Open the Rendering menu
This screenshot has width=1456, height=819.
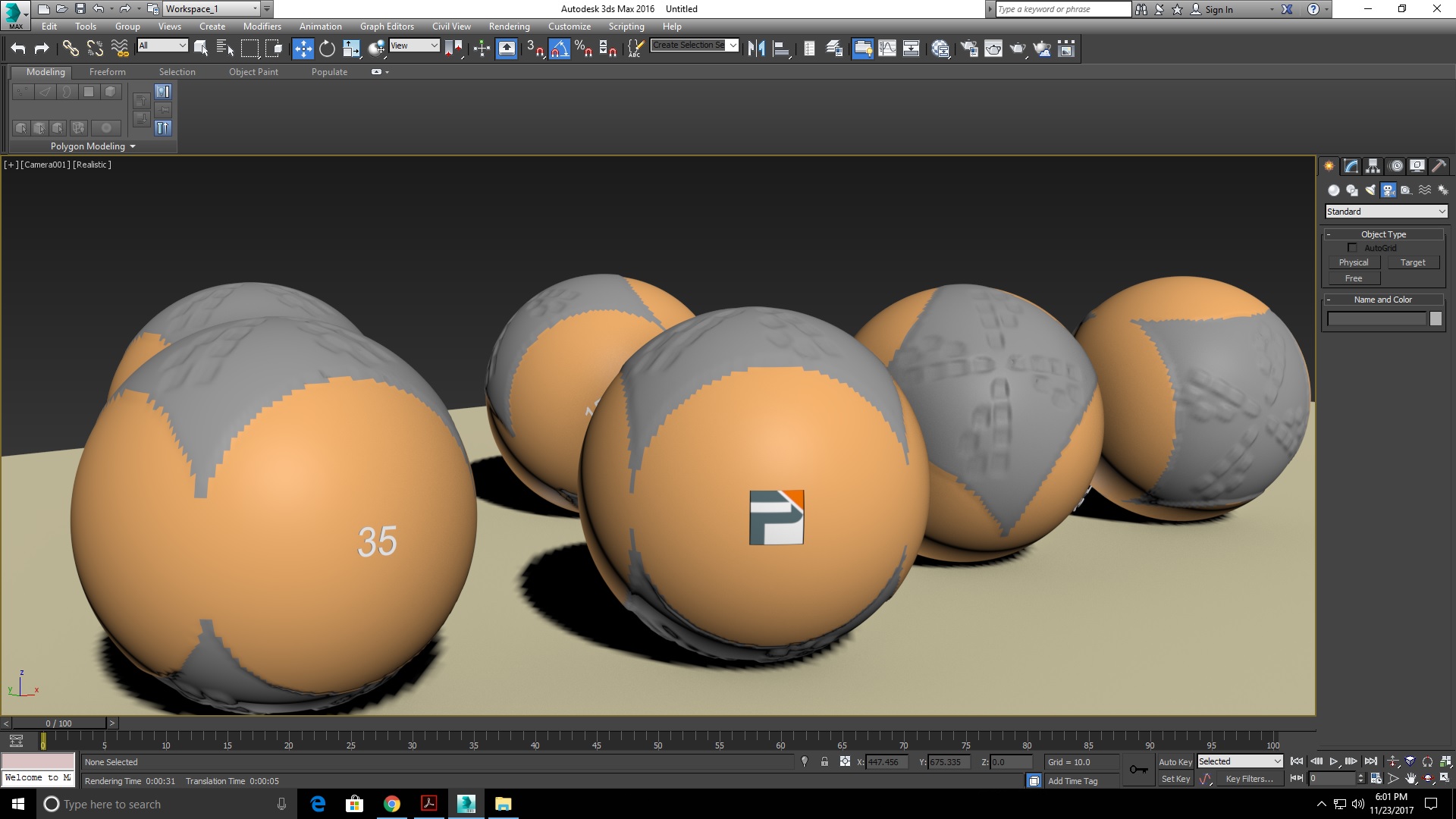pyautogui.click(x=509, y=27)
